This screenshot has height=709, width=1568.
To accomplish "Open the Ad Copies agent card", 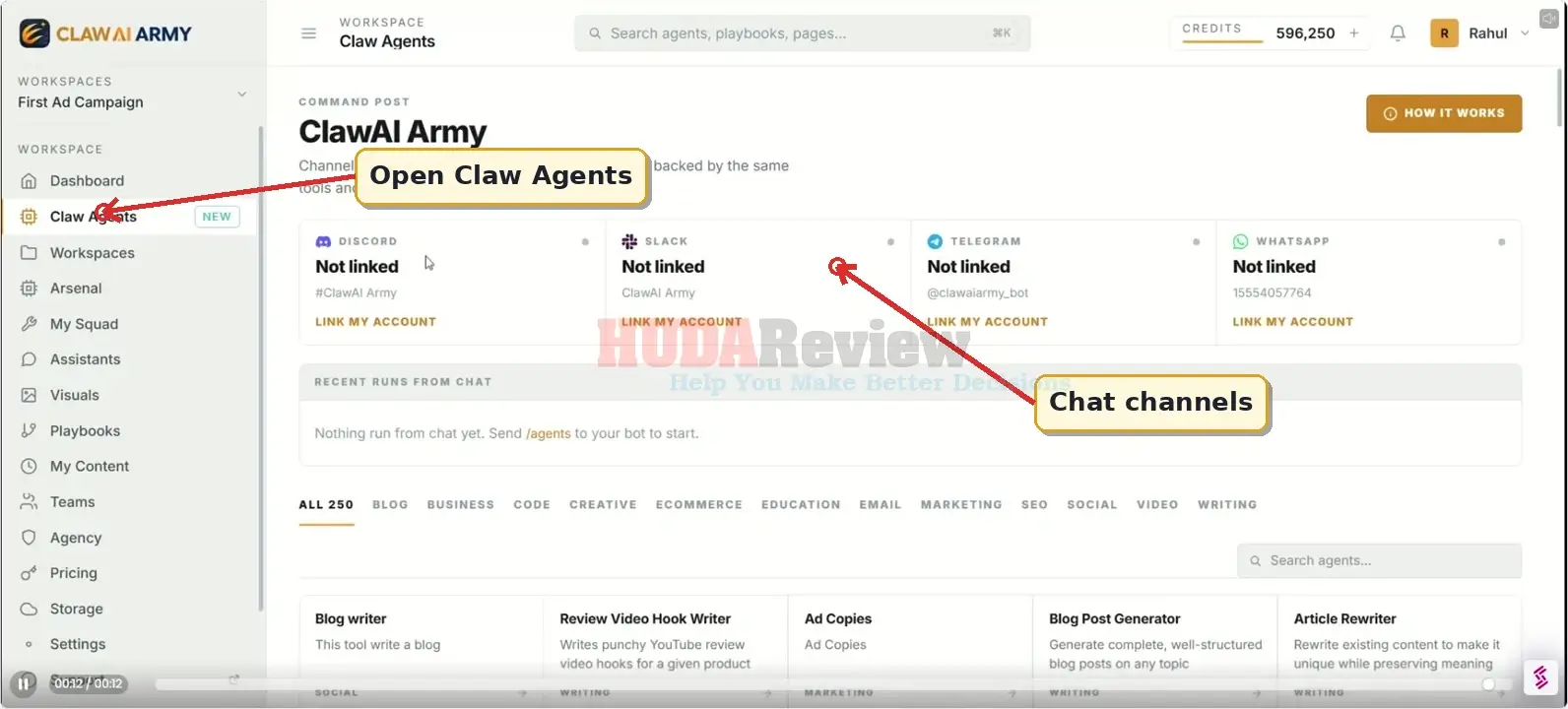I will click(x=910, y=650).
